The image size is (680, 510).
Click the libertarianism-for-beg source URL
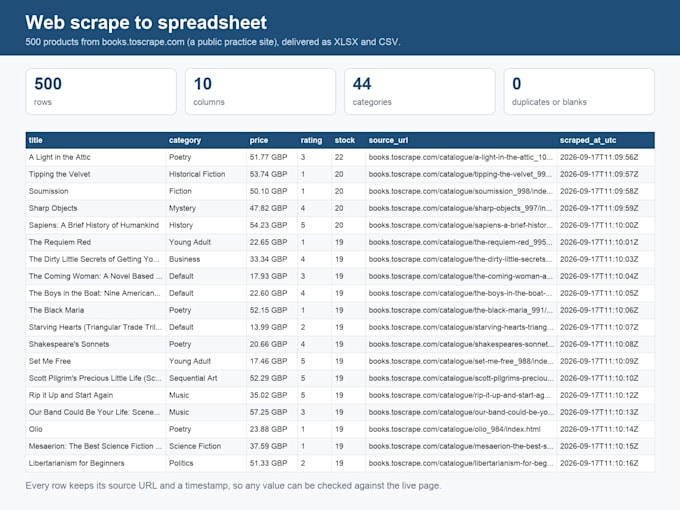[x=461, y=463]
